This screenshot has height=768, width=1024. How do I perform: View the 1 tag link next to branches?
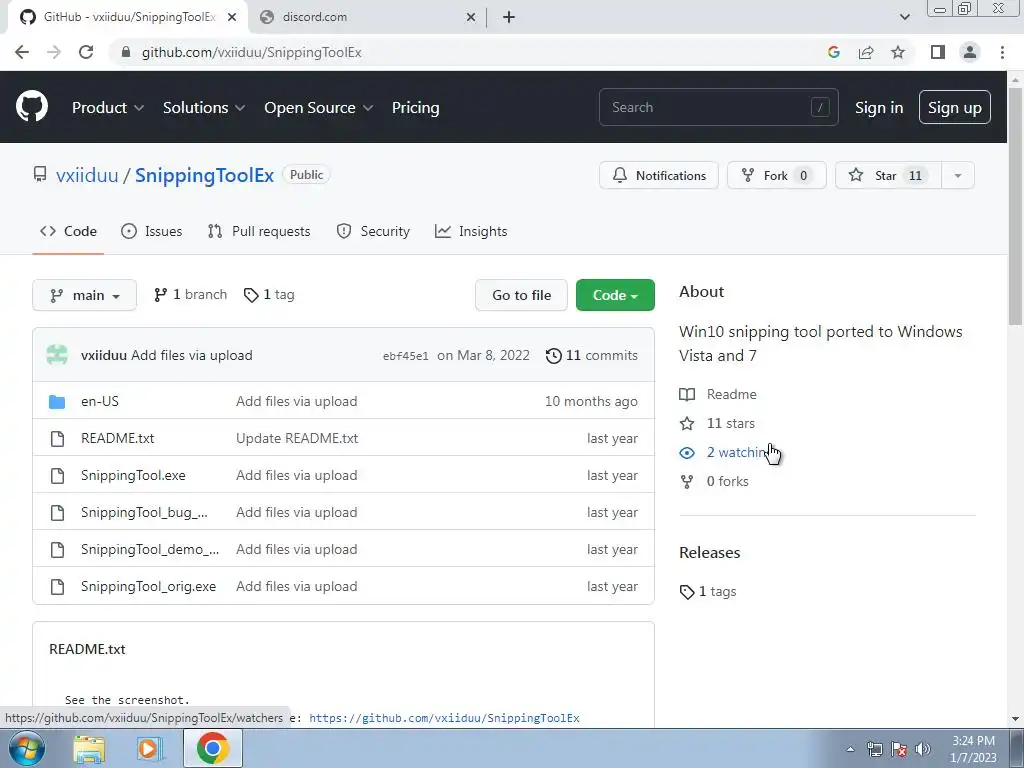268,295
